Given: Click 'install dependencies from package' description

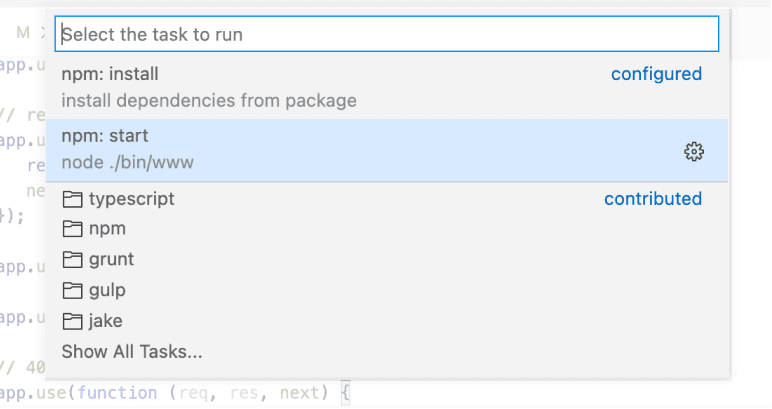Looking at the screenshot, I should (x=209, y=101).
